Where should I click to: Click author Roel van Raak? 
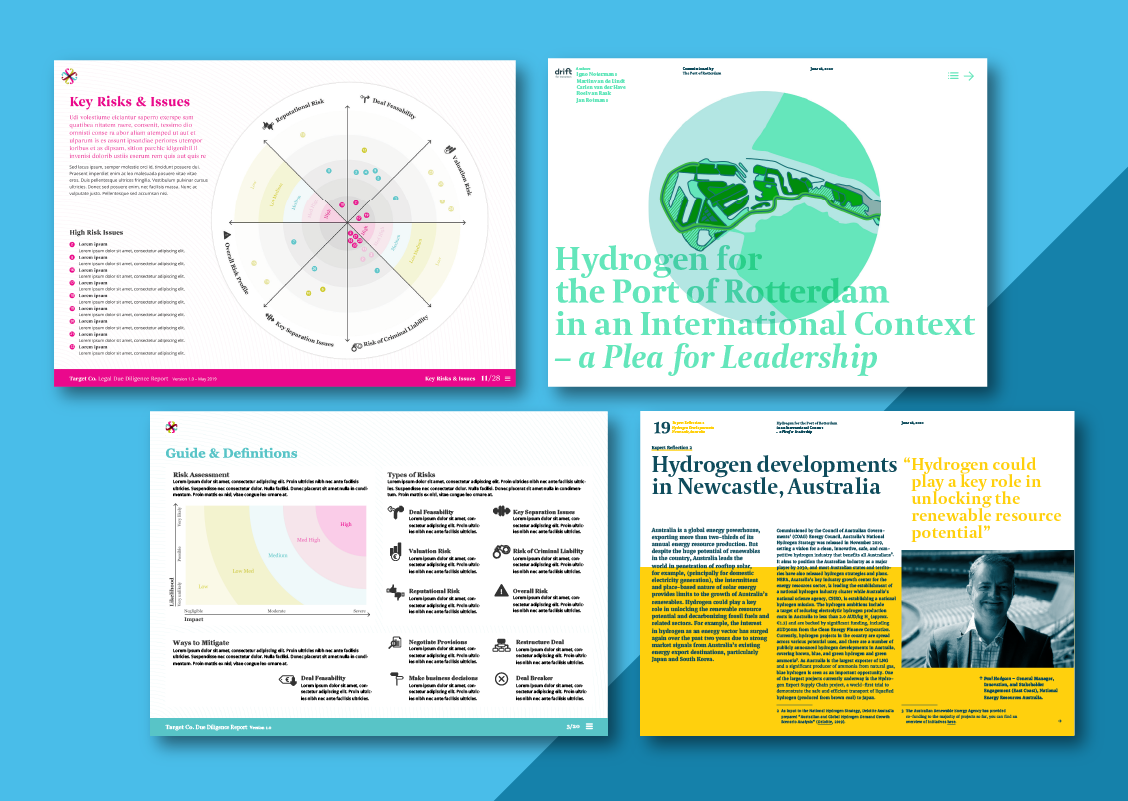tap(593, 94)
